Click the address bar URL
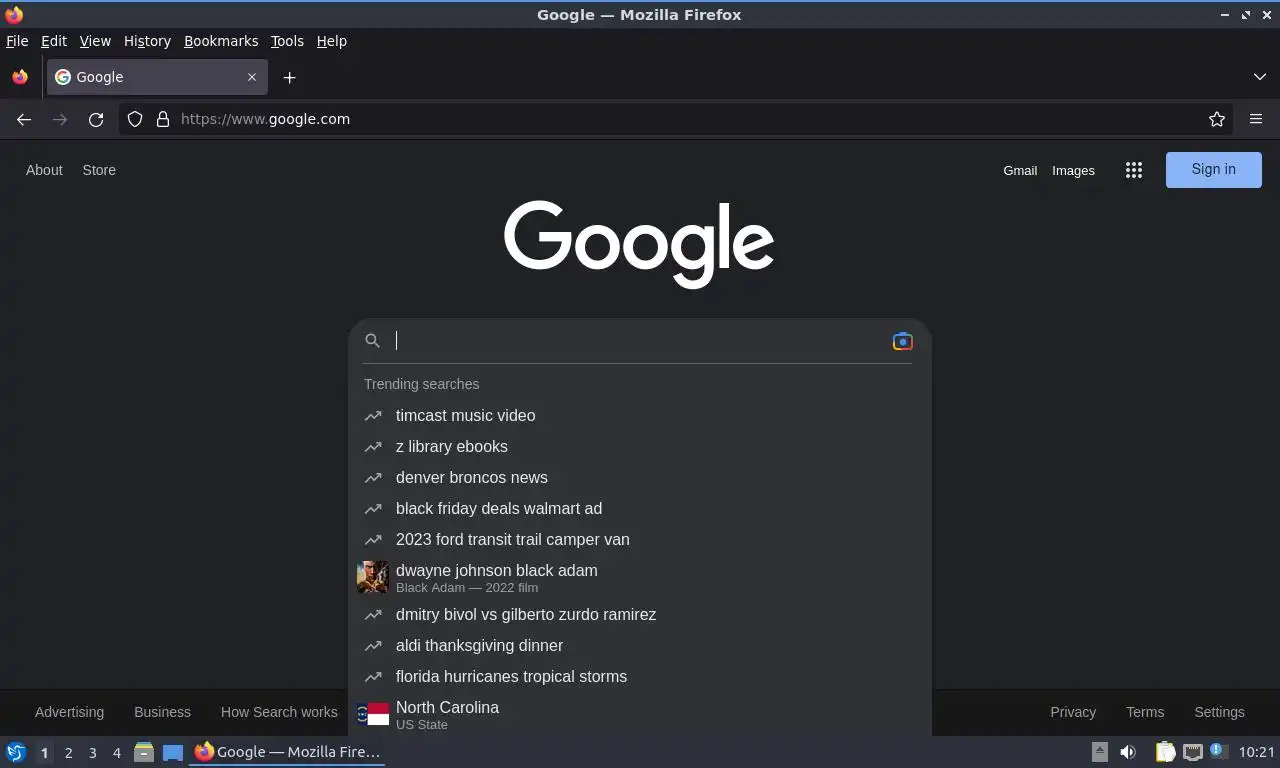This screenshot has height=768, width=1280. click(x=265, y=119)
